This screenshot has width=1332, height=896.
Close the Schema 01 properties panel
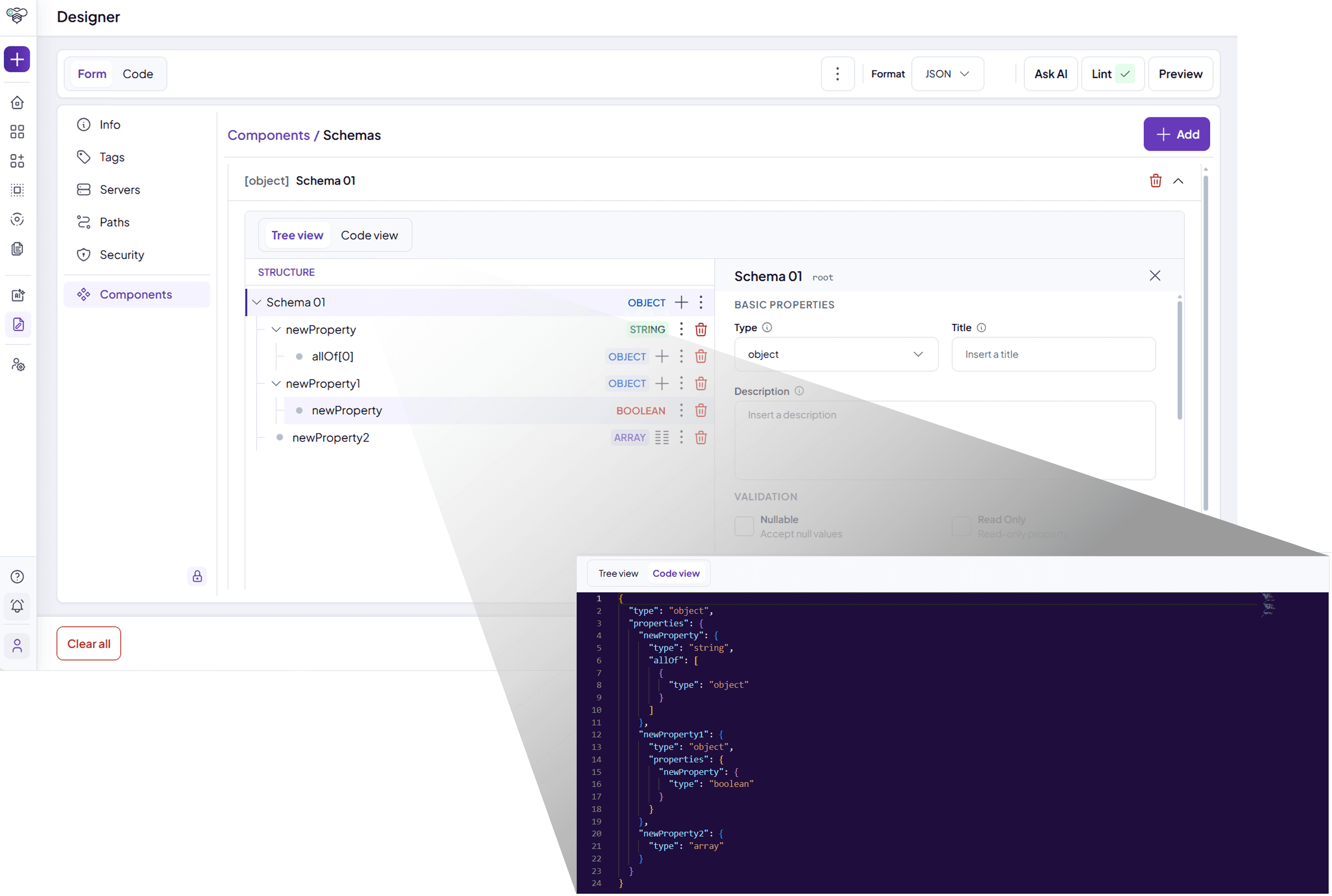click(x=1155, y=276)
